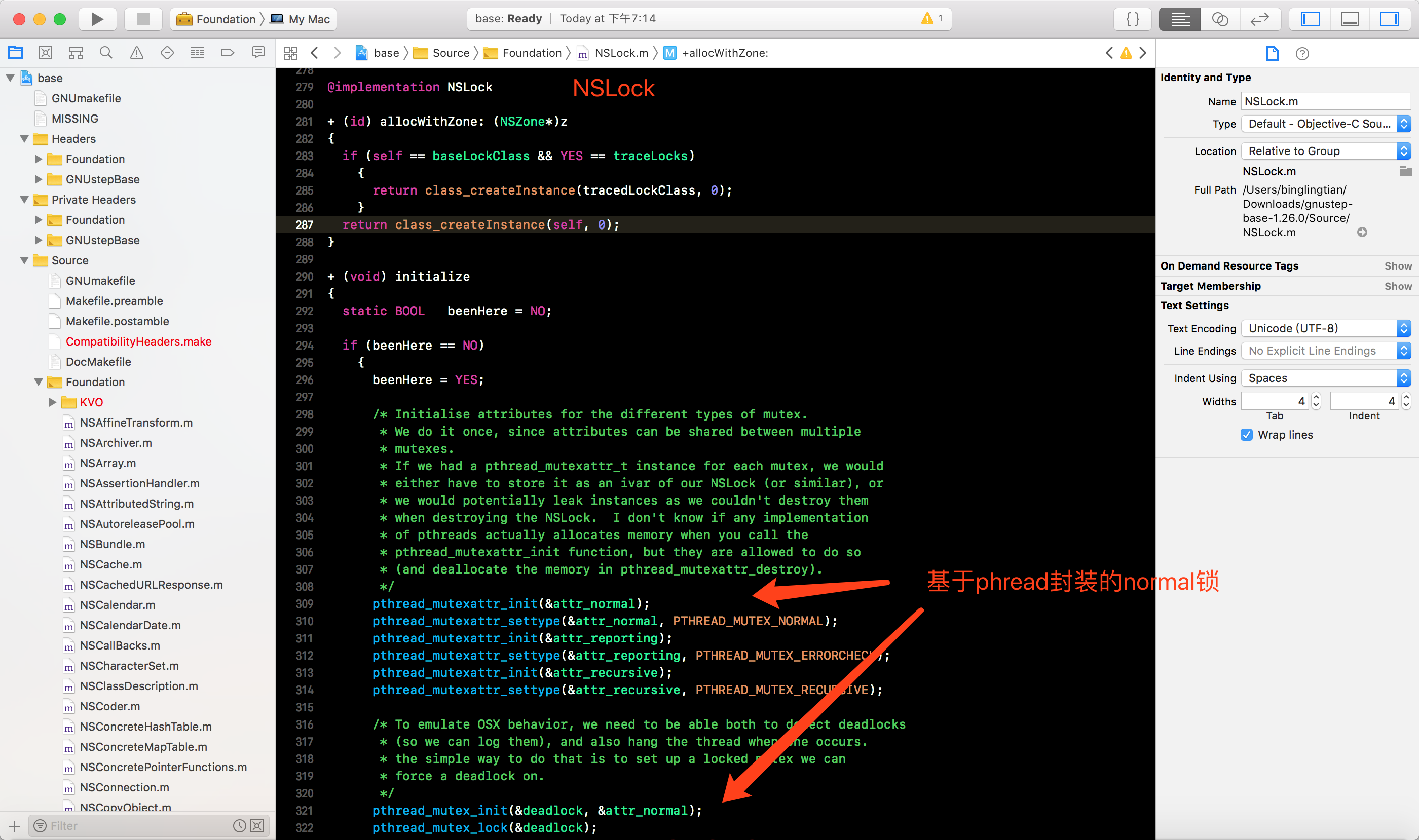Switch to the Assistant editor
The width and height of the screenshot is (1419, 840).
click(x=1220, y=19)
